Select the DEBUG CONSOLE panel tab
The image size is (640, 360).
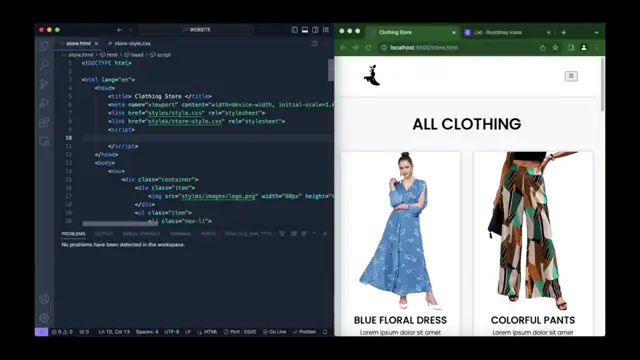coord(141,234)
